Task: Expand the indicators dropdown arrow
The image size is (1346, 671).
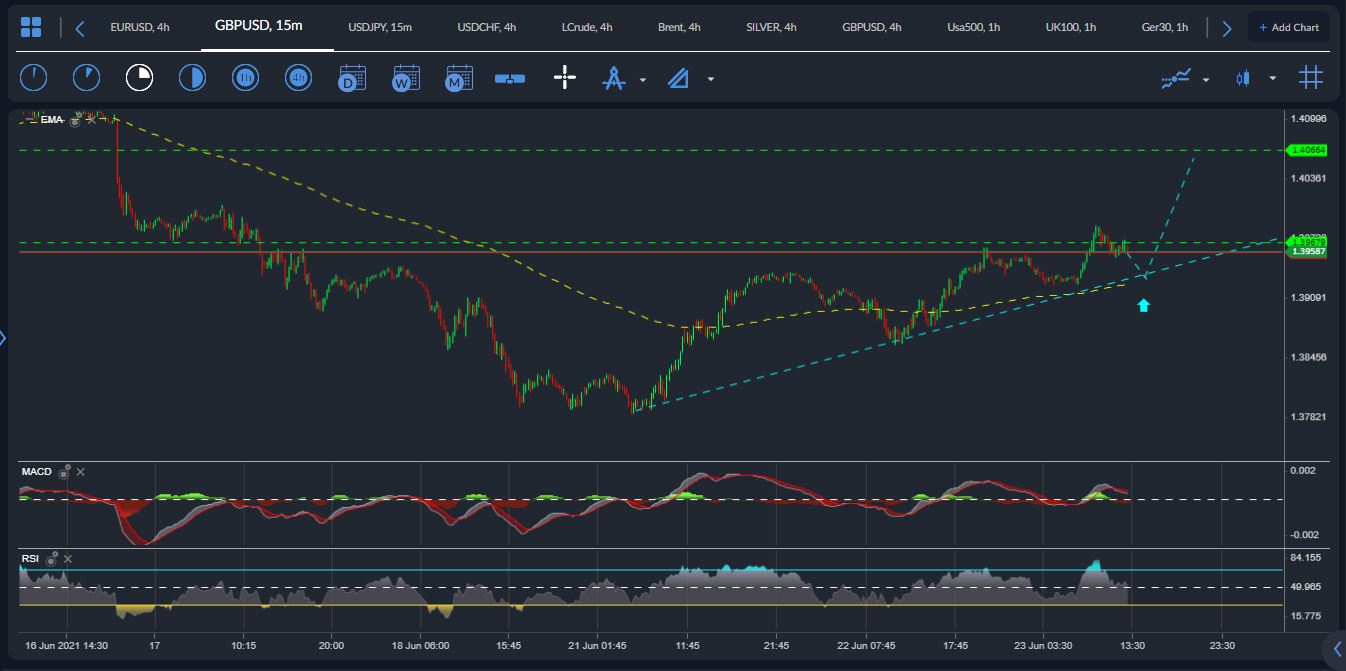Action: 1206,79
